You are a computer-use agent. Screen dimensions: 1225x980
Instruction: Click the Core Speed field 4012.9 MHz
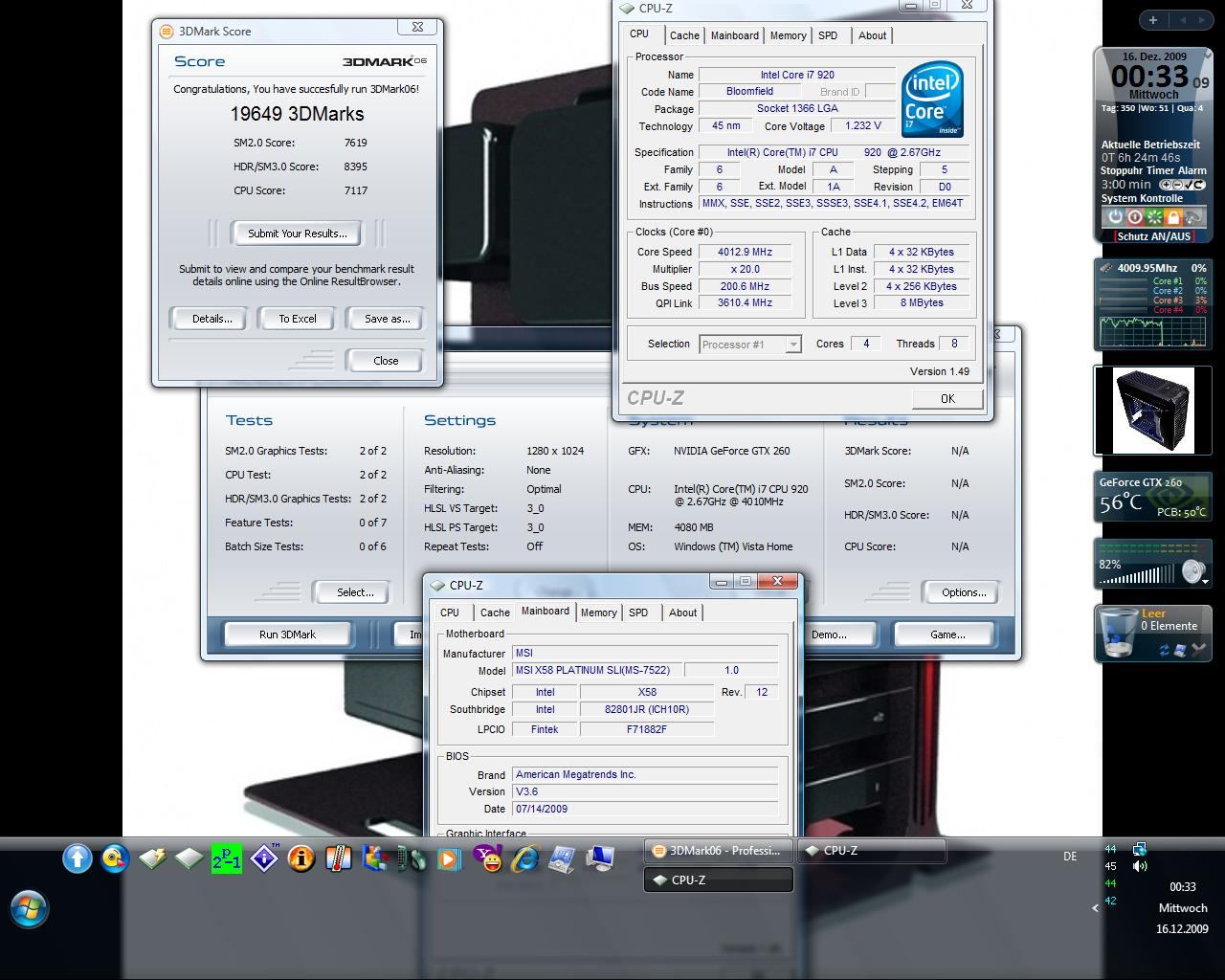point(746,252)
